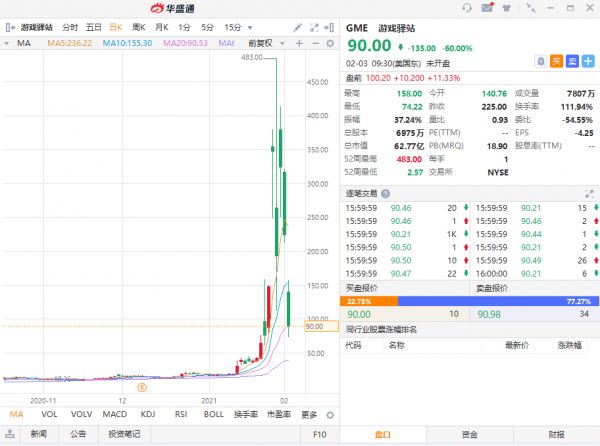Screen dimensions: 600x446
Task: Switch to the 资金 tab
Action: [469, 434]
